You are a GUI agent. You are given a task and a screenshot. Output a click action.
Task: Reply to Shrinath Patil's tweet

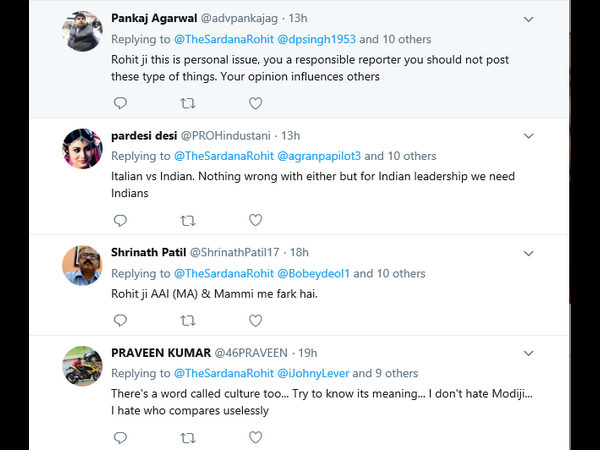pos(120,320)
